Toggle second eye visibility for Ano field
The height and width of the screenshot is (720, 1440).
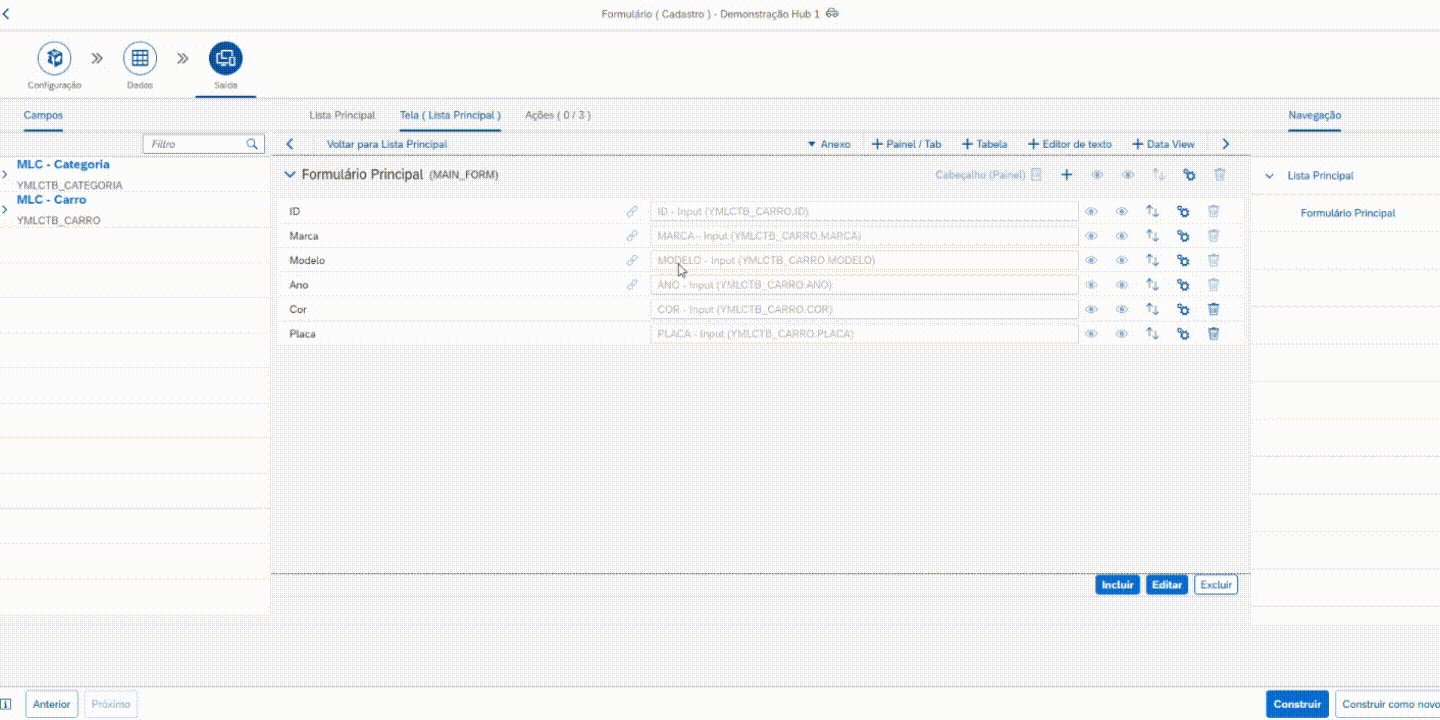coord(1122,285)
